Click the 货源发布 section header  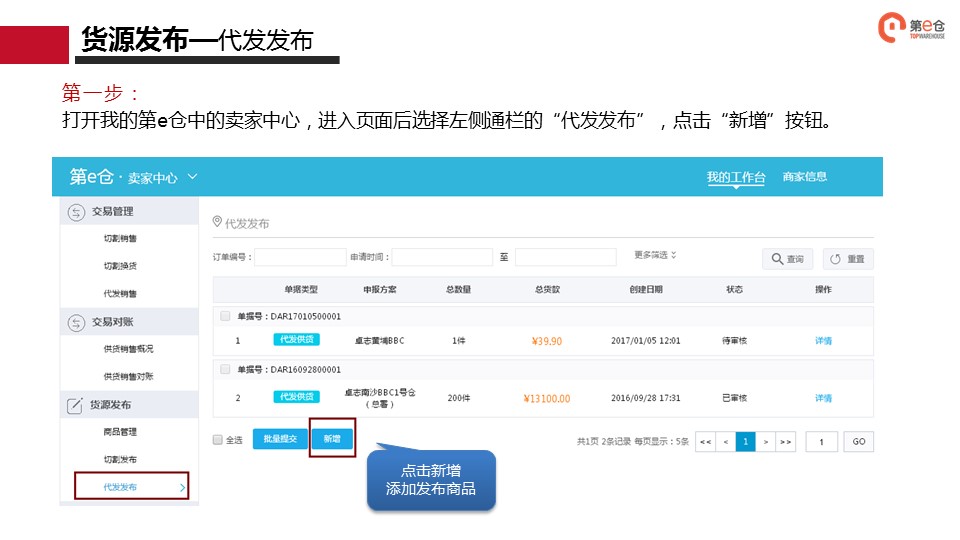[129, 405]
